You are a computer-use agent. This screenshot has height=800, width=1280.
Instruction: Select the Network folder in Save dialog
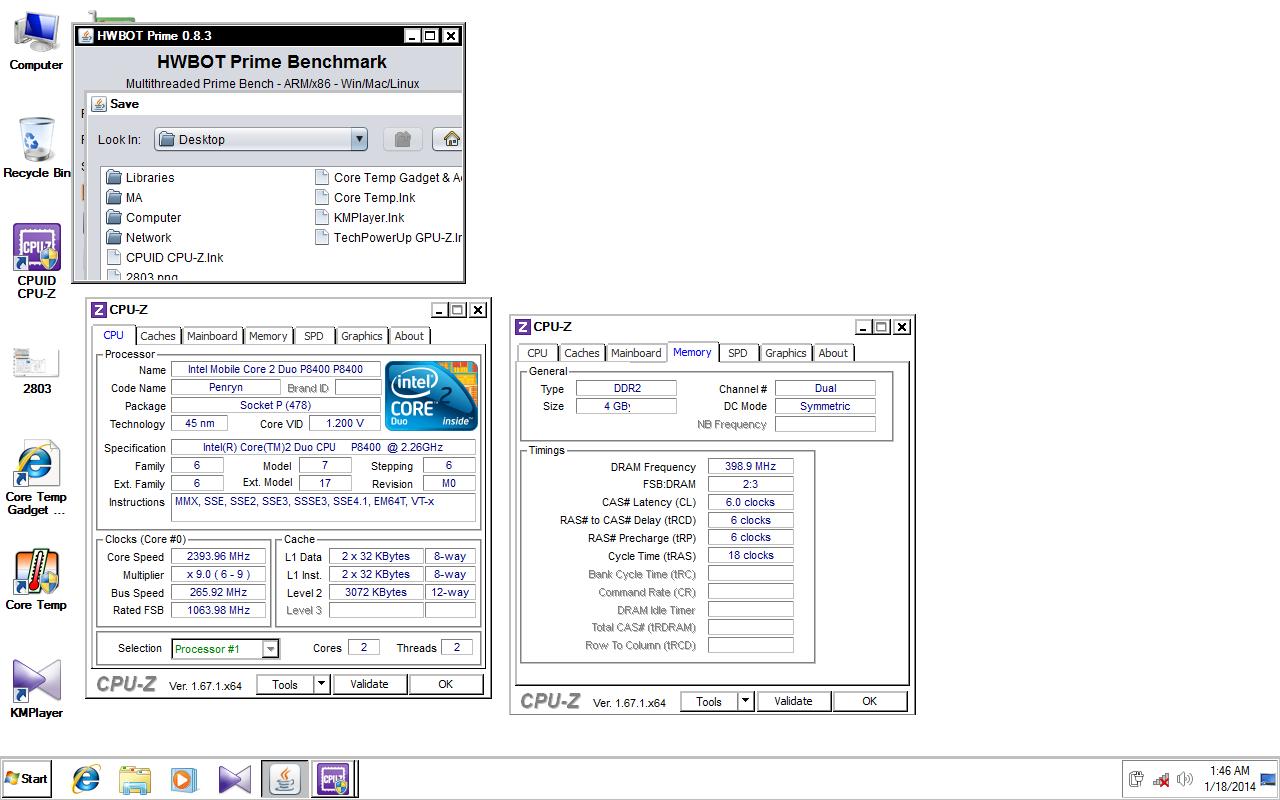coord(139,238)
